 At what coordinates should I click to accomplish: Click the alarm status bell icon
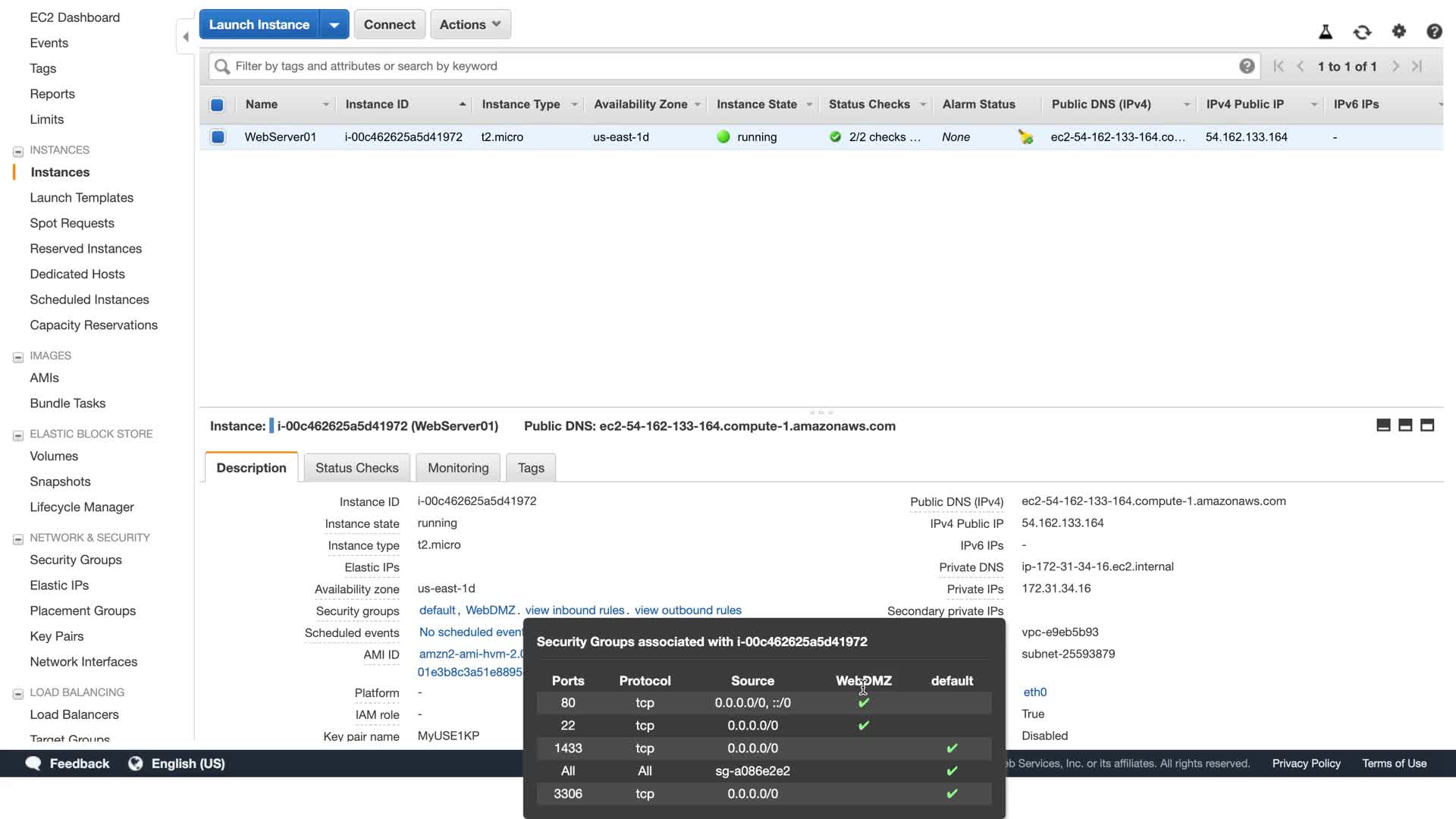[1025, 137]
